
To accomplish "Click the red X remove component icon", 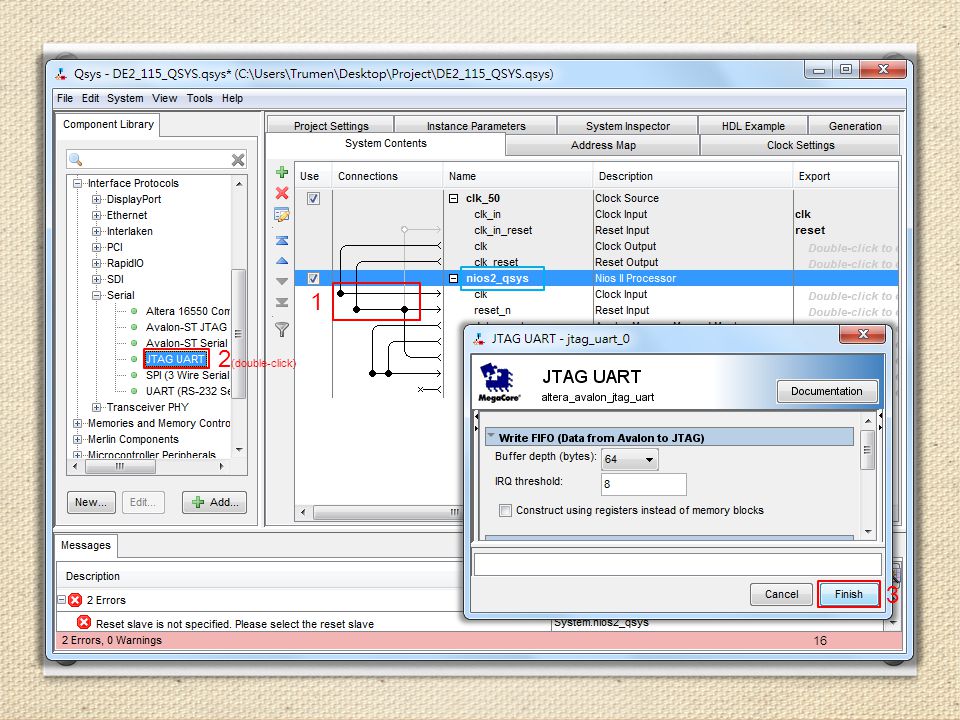I will (282, 193).
